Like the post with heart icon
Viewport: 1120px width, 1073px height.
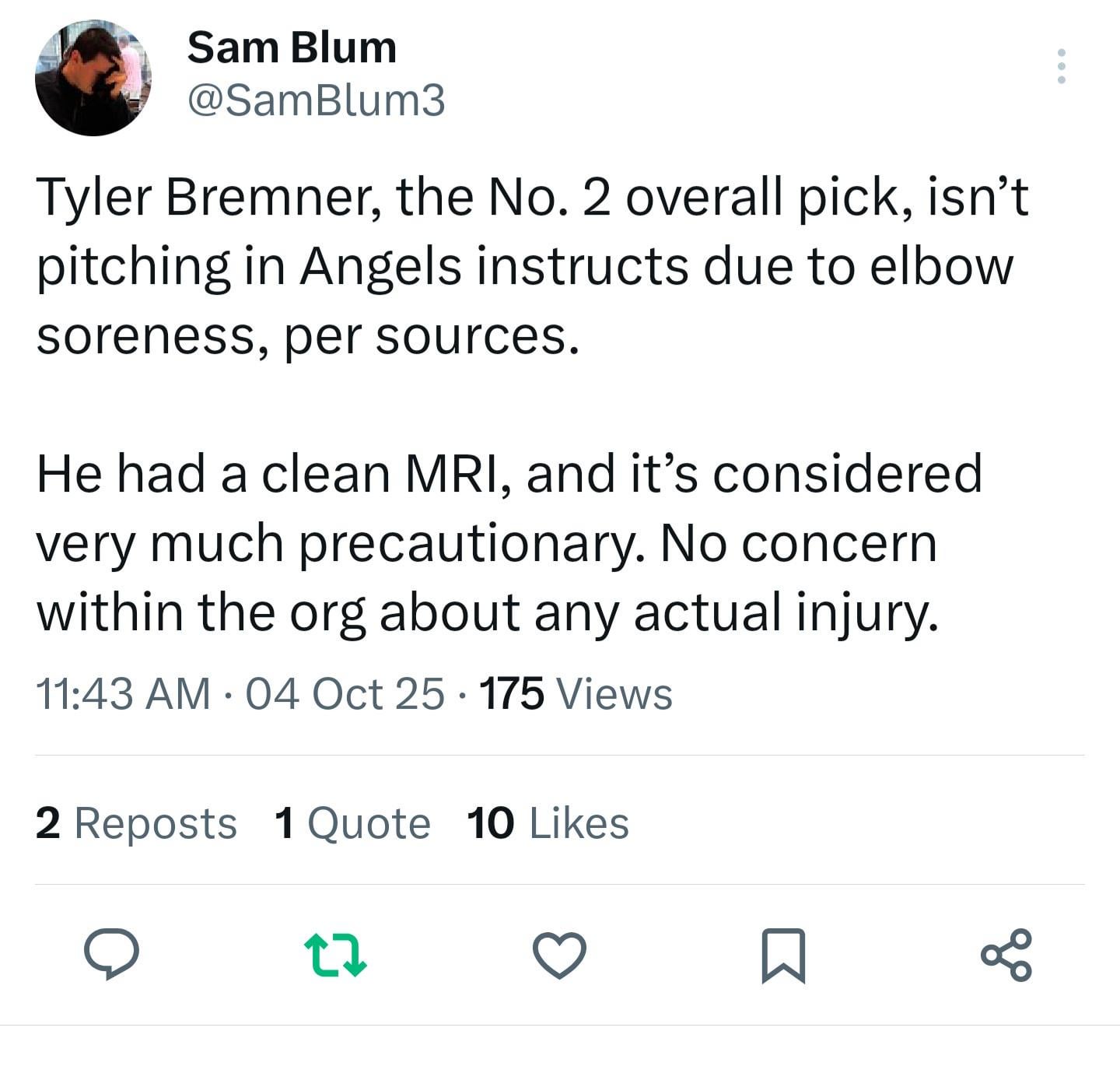coord(559,955)
